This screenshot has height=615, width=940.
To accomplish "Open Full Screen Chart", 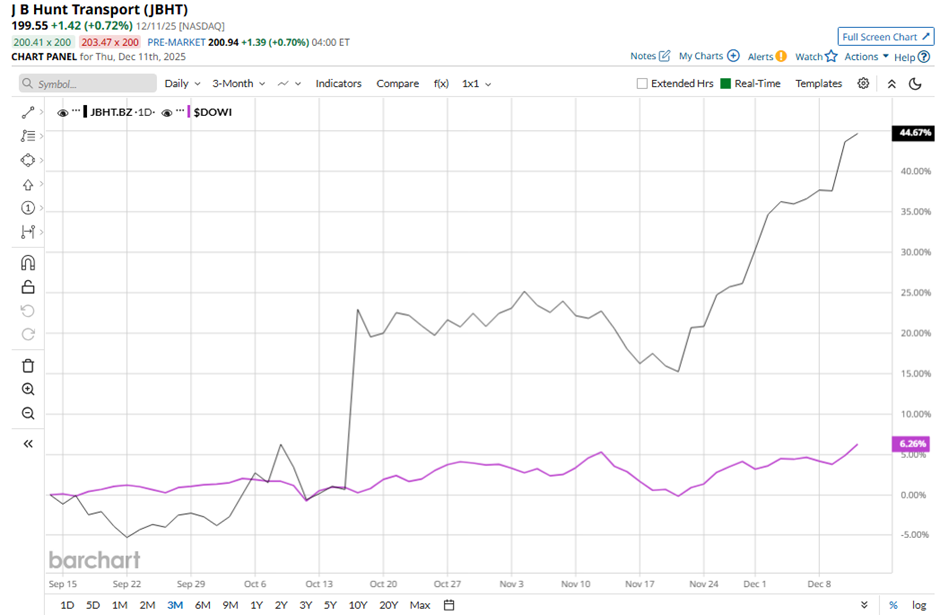I will click(885, 37).
